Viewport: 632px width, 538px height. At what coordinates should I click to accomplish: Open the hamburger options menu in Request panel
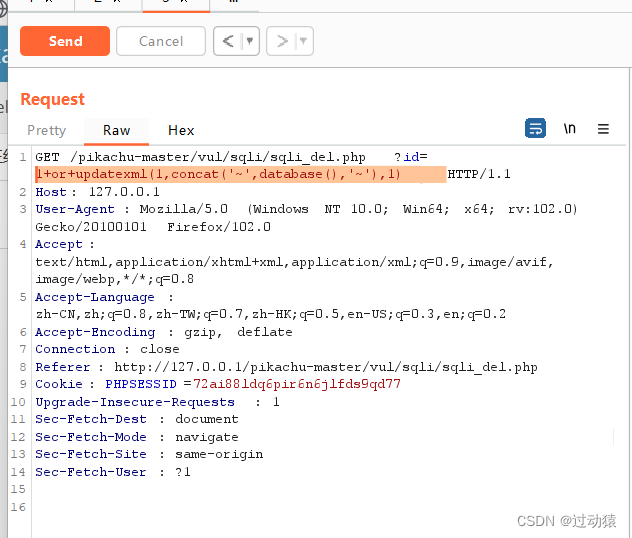[x=603, y=129]
